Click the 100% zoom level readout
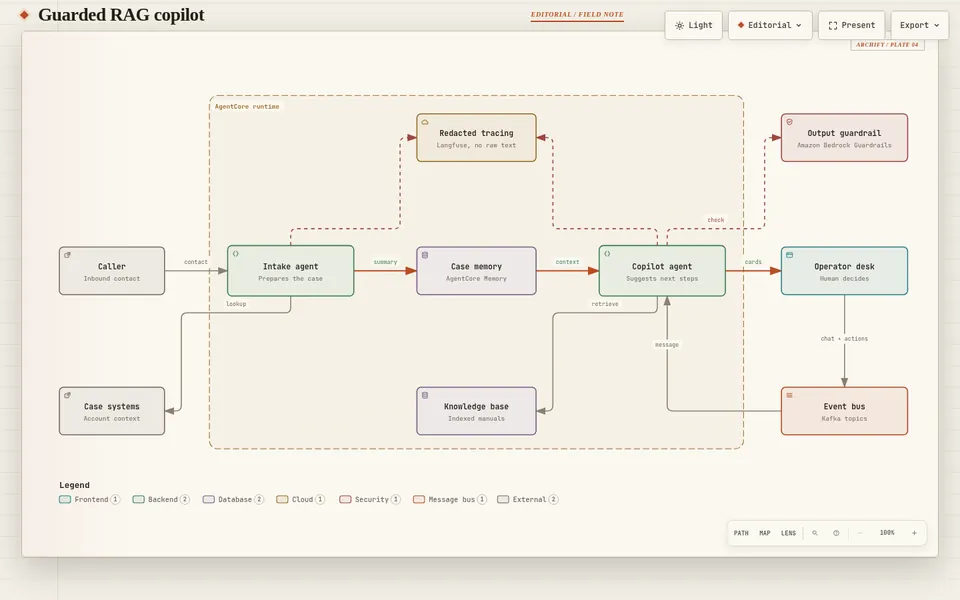This screenshot has width=960, height=600. 887,533
